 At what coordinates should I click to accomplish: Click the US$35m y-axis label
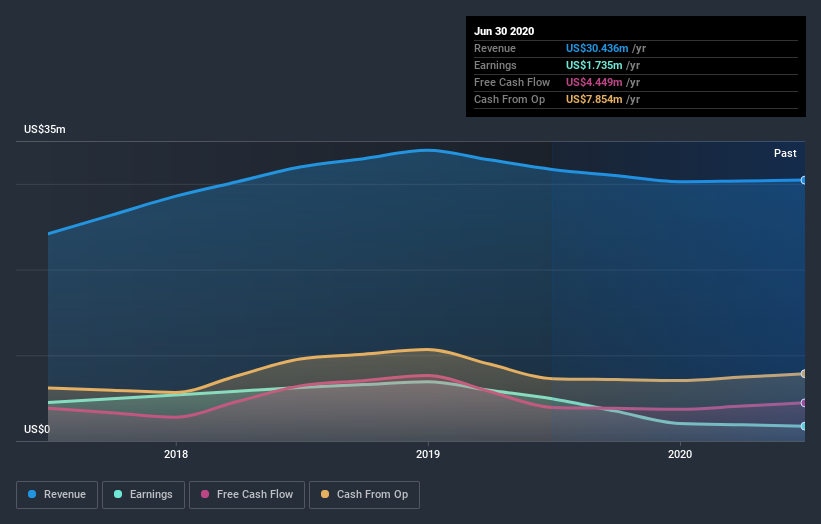(45, 129)
